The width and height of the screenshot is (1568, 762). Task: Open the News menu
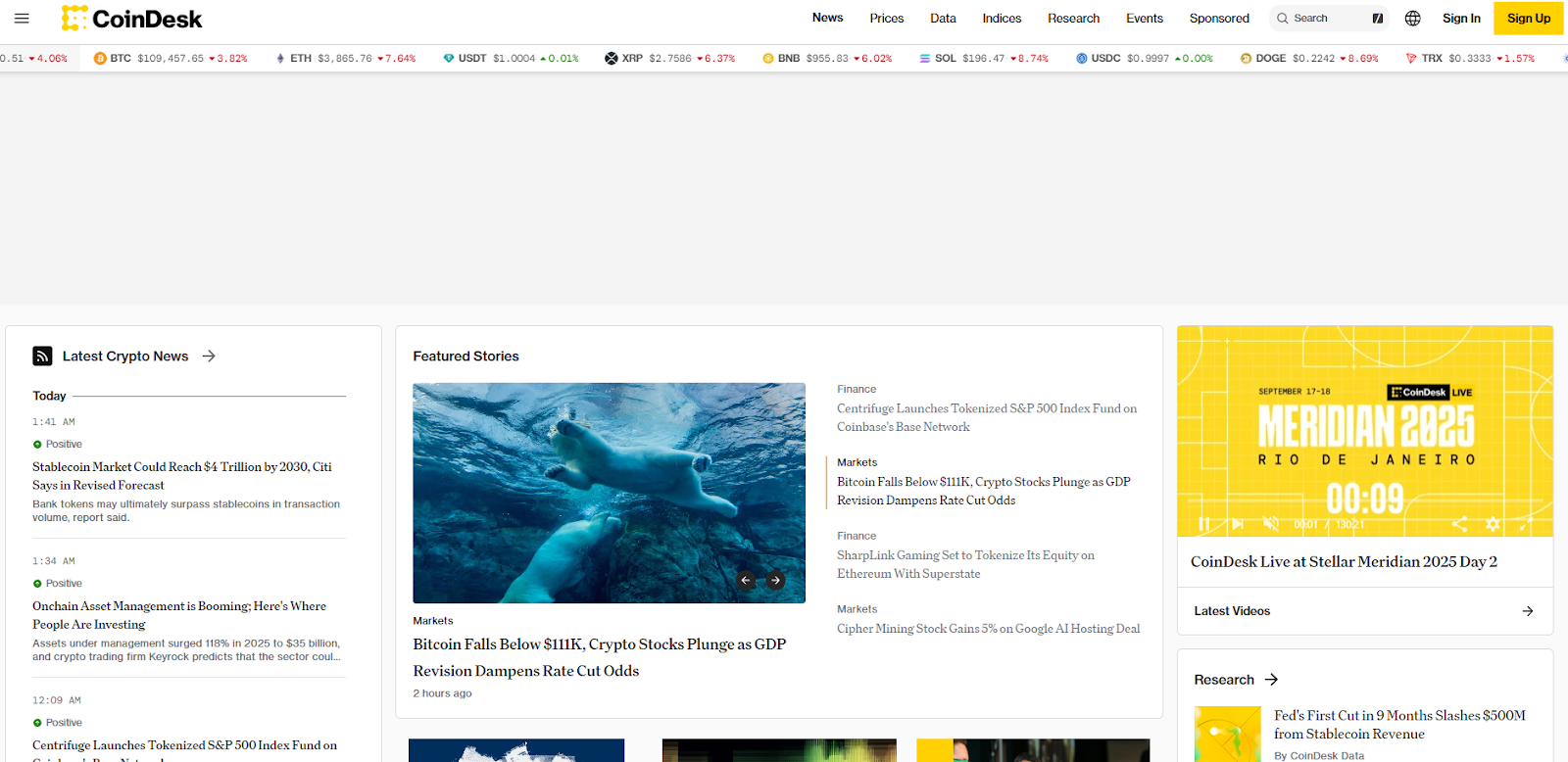(x=827, y=18)
